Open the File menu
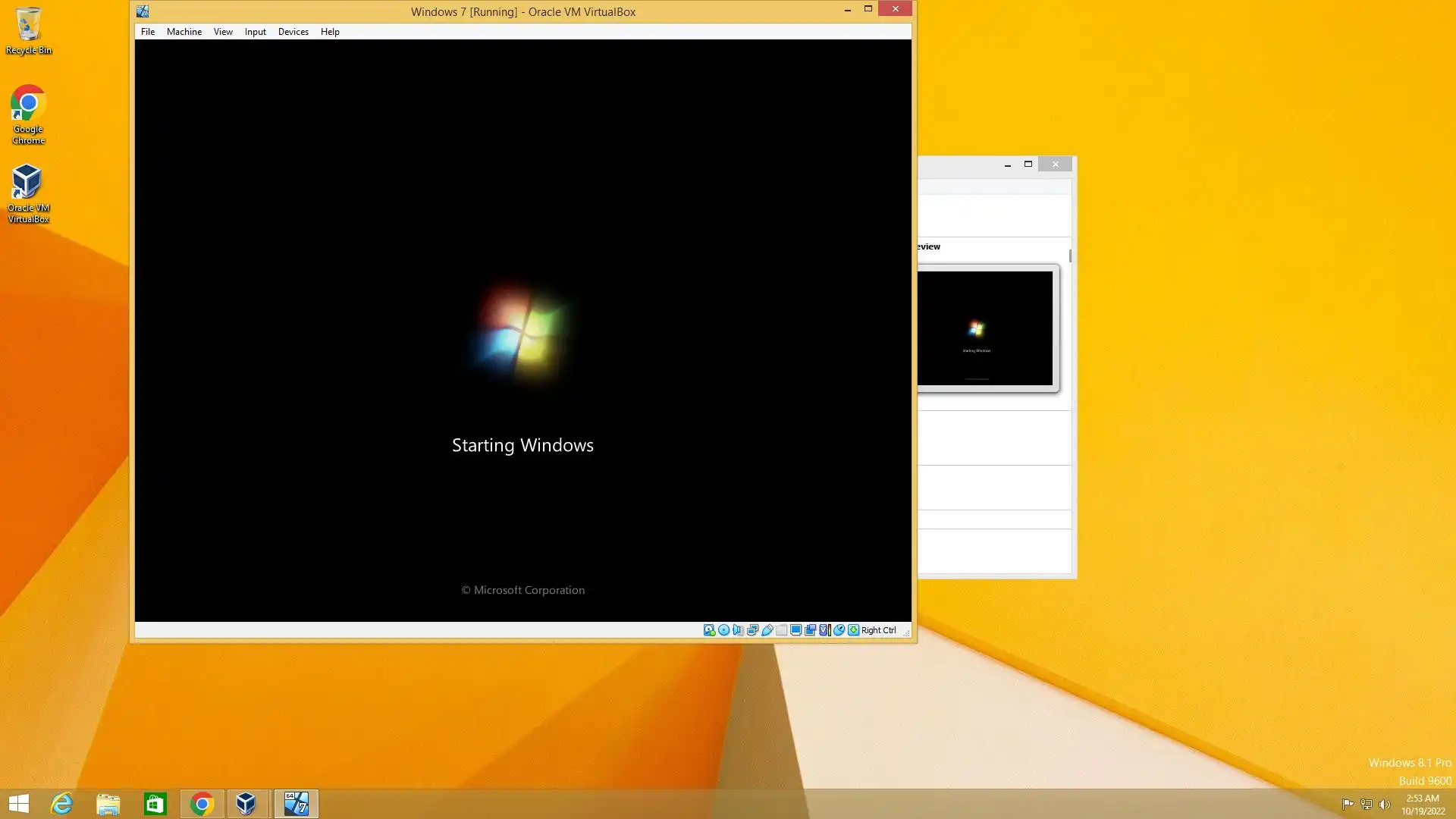Screen dimensions: 1456x819 pos(147,32)
